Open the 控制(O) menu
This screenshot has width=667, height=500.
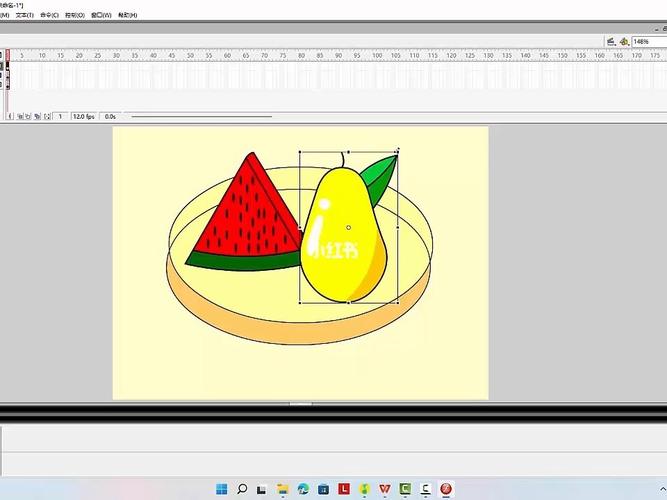(75, 15)
